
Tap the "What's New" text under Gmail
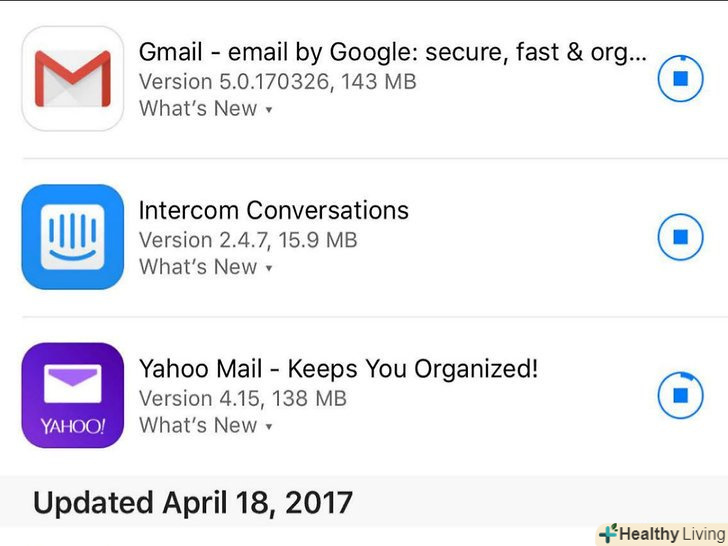198,108
